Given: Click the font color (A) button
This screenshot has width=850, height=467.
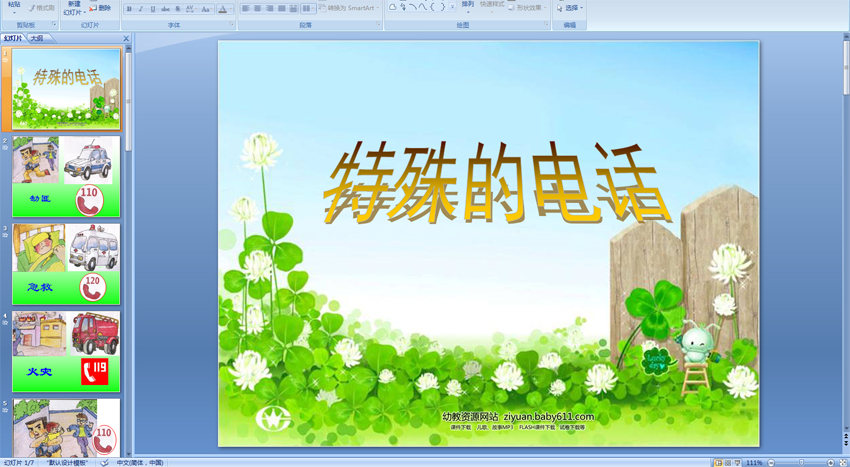Looking at the screenshot, I should (x=222, y=9).
